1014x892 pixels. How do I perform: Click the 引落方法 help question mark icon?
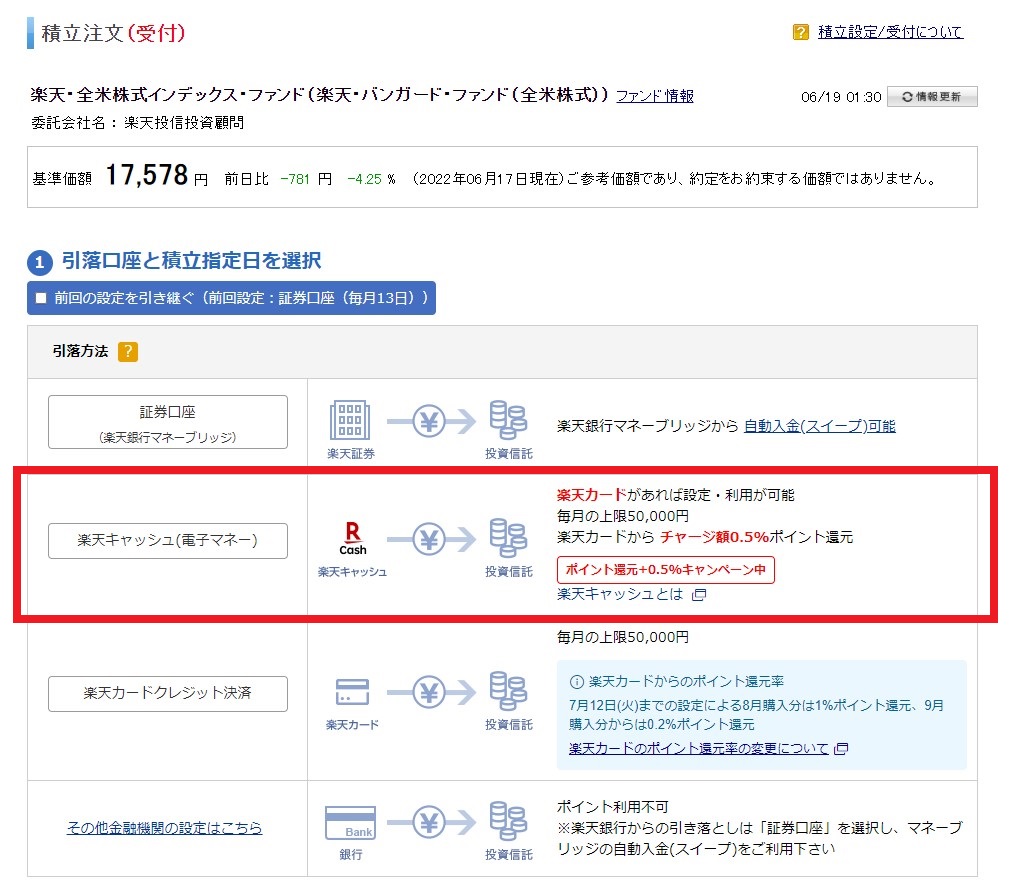point(128,351)
